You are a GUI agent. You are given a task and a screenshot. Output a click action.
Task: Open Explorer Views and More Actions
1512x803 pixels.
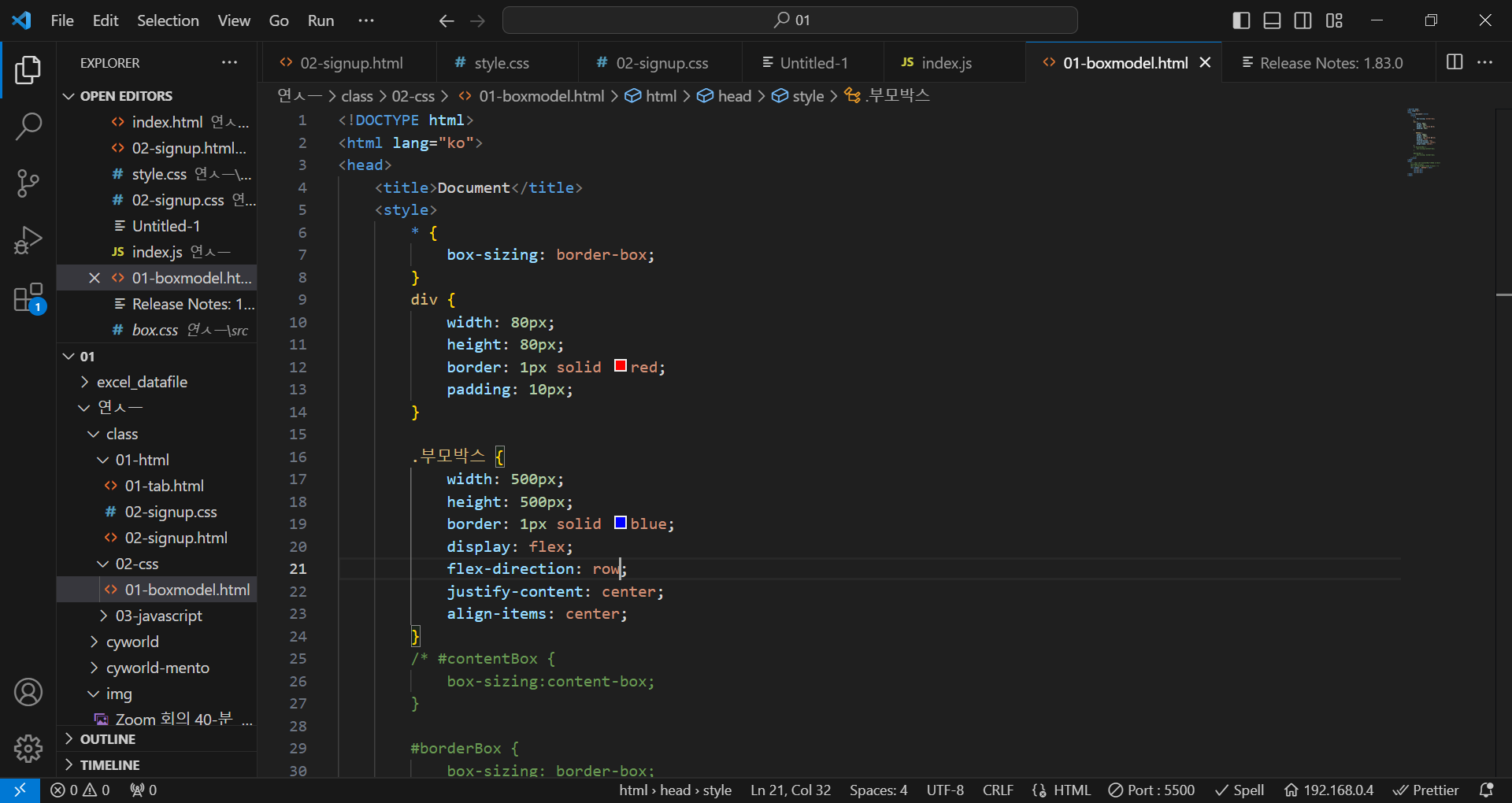tap(230, 62)
